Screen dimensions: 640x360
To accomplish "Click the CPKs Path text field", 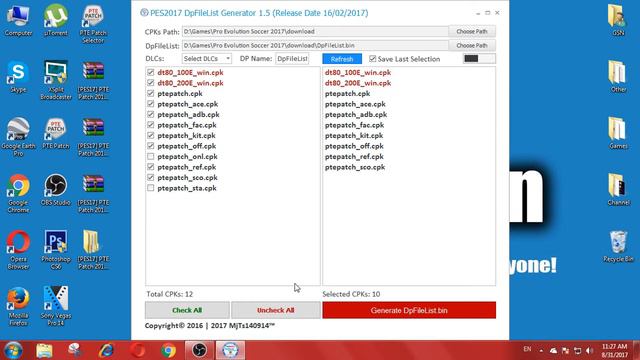I will tap(315, 31).
